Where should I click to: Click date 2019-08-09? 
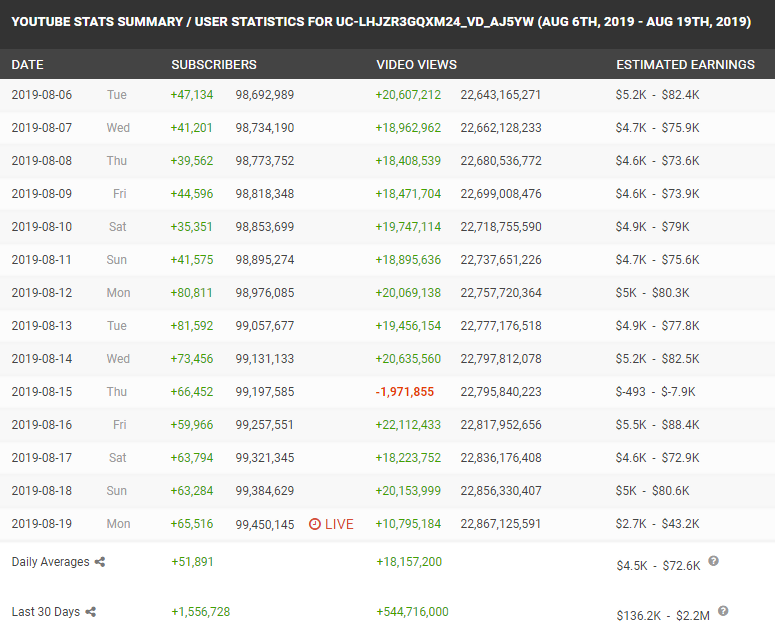pyautogui.click(x=42, y=194)
